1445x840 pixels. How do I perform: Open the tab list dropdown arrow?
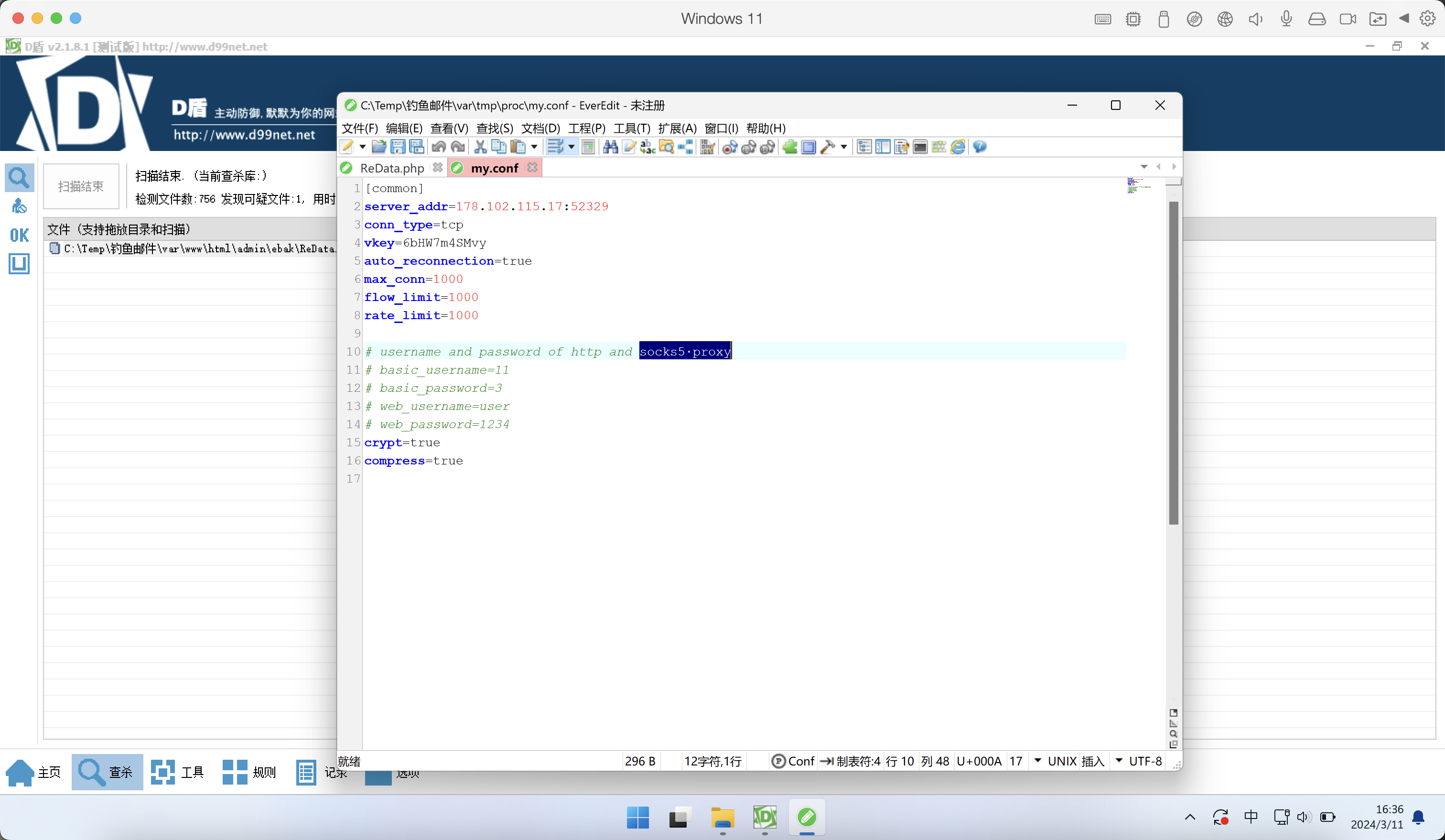(1144, 167)
